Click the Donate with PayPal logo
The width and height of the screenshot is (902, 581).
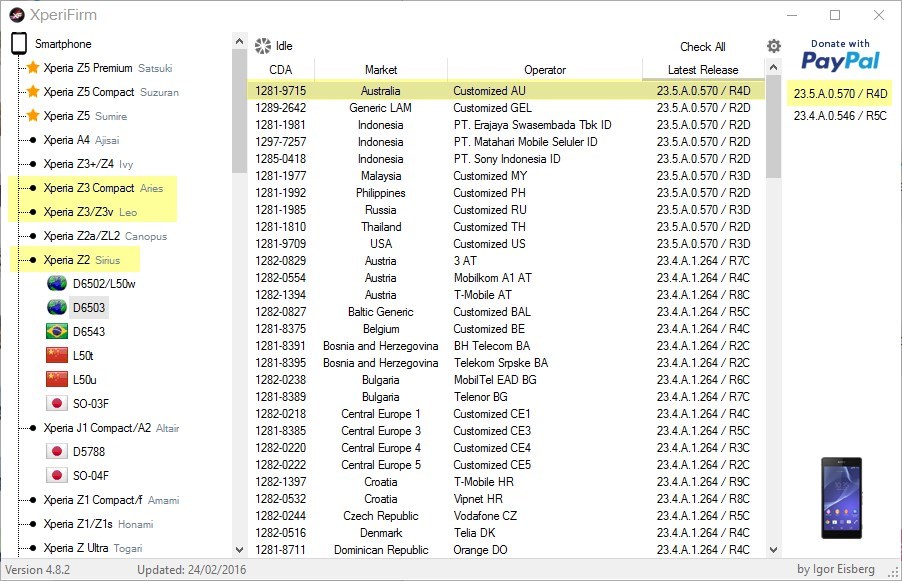pos(840,55)
